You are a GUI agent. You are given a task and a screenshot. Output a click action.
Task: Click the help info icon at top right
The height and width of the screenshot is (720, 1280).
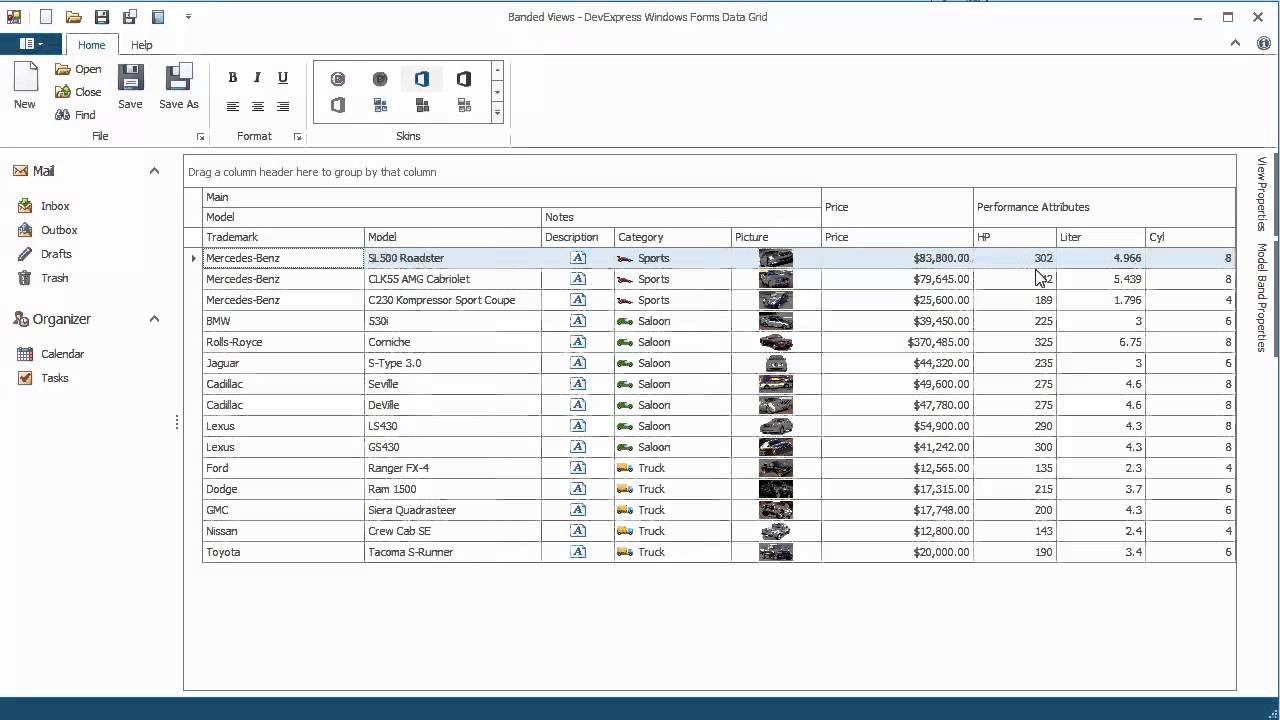pos(1263,43)
